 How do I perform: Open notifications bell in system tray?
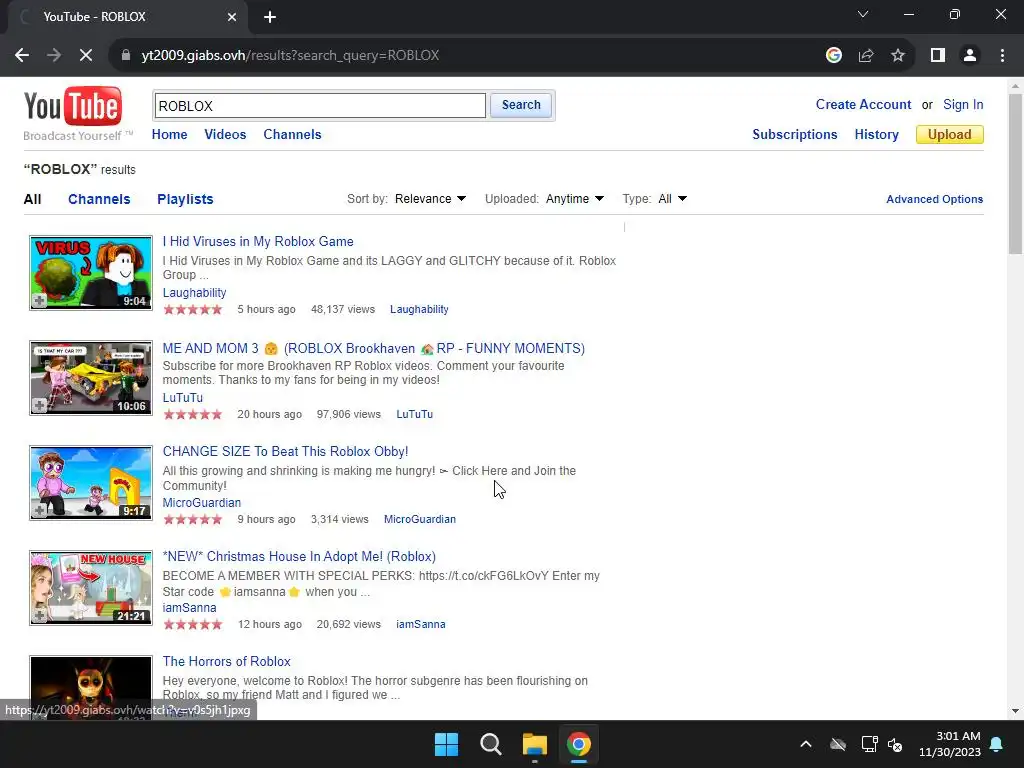[997, 744]
